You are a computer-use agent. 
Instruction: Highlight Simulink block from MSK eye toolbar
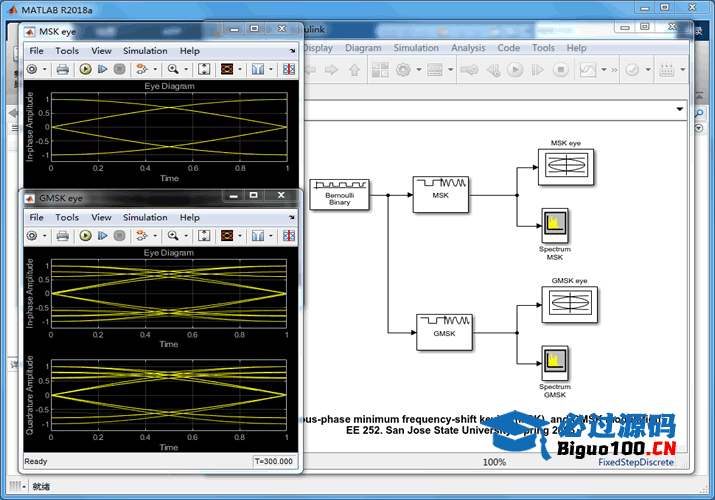pyautogui.click(x=142, y=69)
